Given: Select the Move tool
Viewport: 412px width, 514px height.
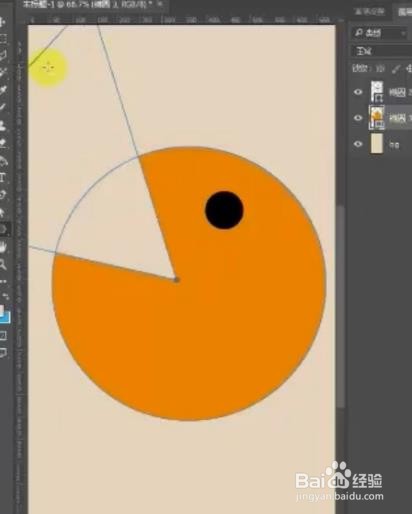Looking at the screenshot, I should (3, 22).
